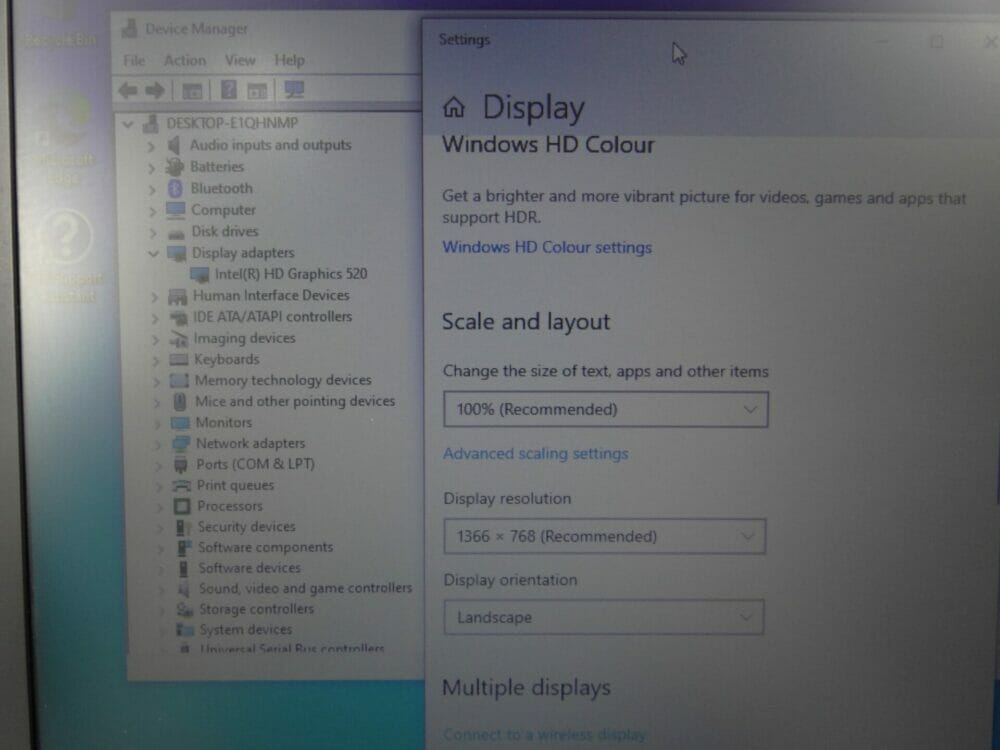1000x750 pixels.
Task: Click the Bluetooth category icon
Action: pyautogui.click(x=175, y=189)
